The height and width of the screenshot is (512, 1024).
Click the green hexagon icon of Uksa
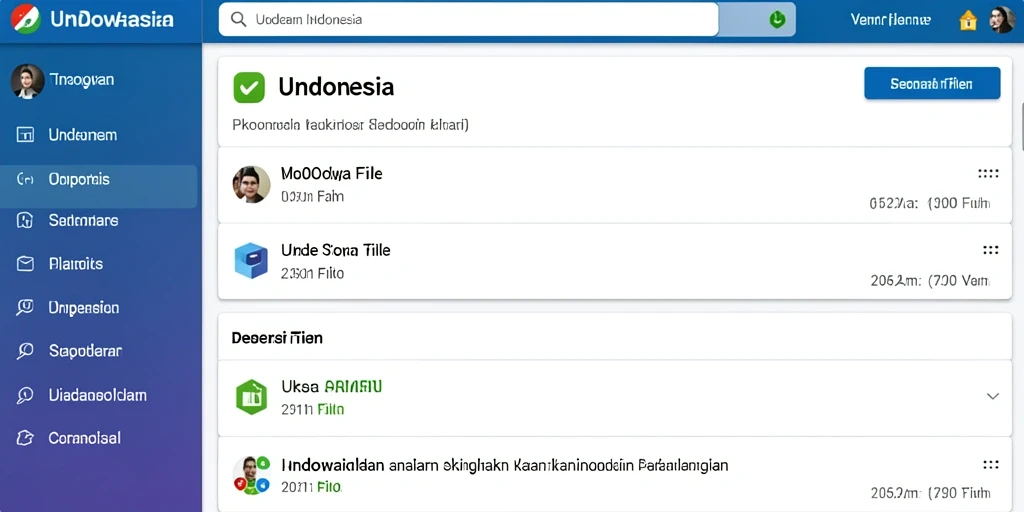point(251,397)
